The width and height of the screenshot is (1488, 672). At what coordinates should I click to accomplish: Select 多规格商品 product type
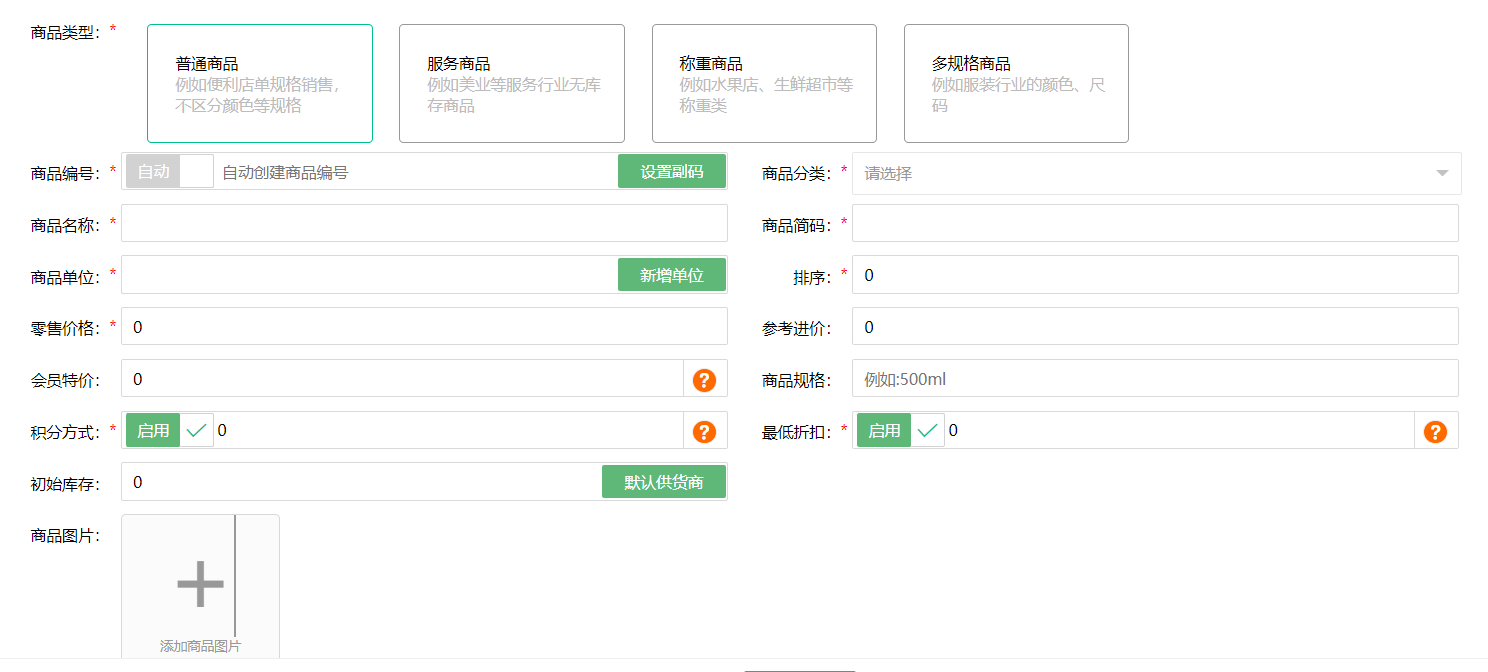pyautogui.click(x=1016, y=83)
